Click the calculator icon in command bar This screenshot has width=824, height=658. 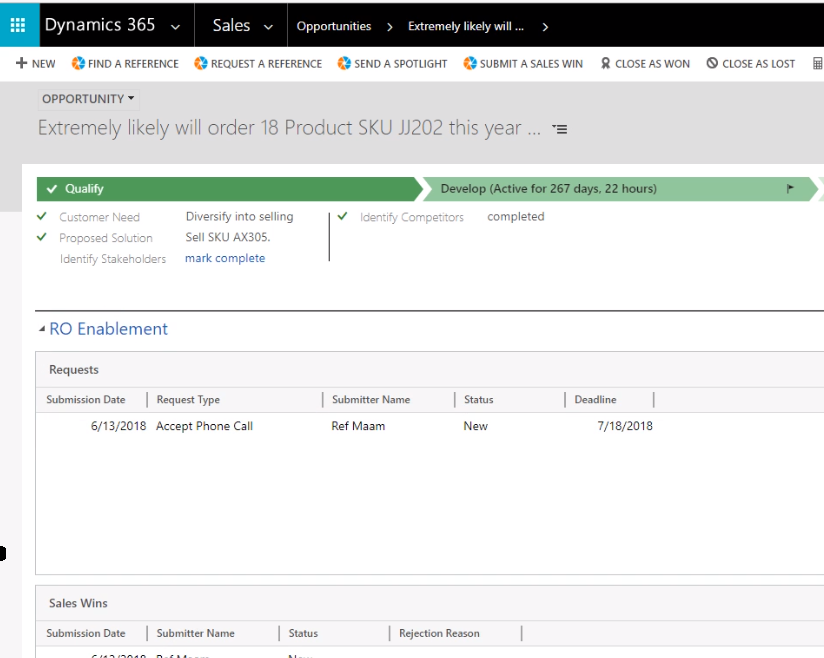pos(818,64)
